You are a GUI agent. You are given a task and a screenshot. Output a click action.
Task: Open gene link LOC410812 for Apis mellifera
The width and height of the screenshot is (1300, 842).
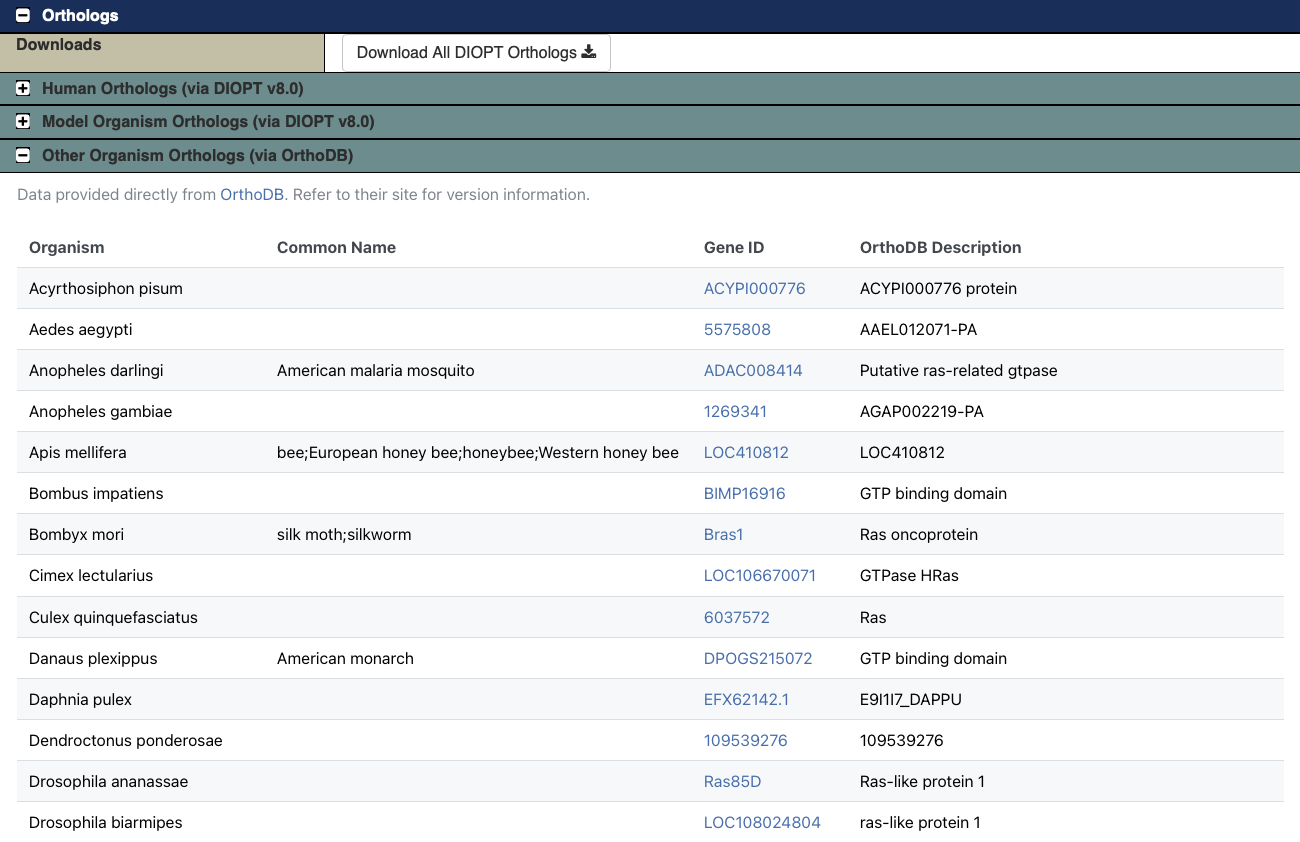click(746, 452)
